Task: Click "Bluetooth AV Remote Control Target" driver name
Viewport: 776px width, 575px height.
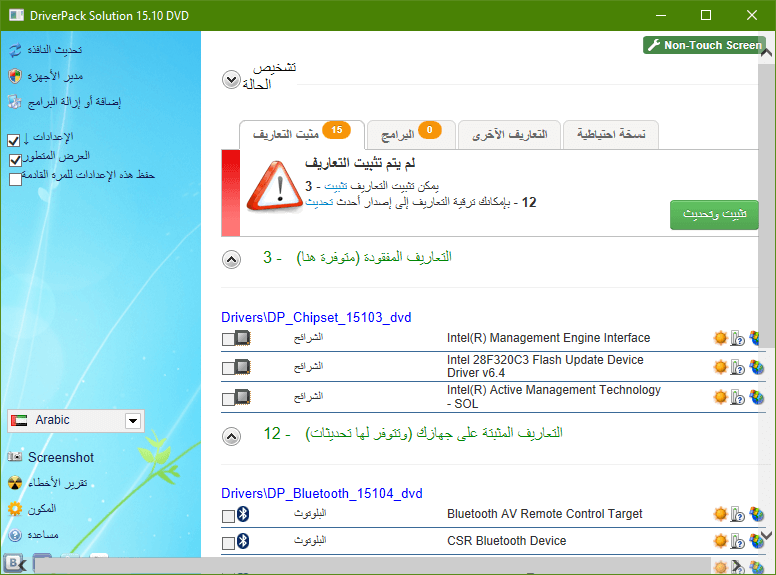Action: (544, 514)
